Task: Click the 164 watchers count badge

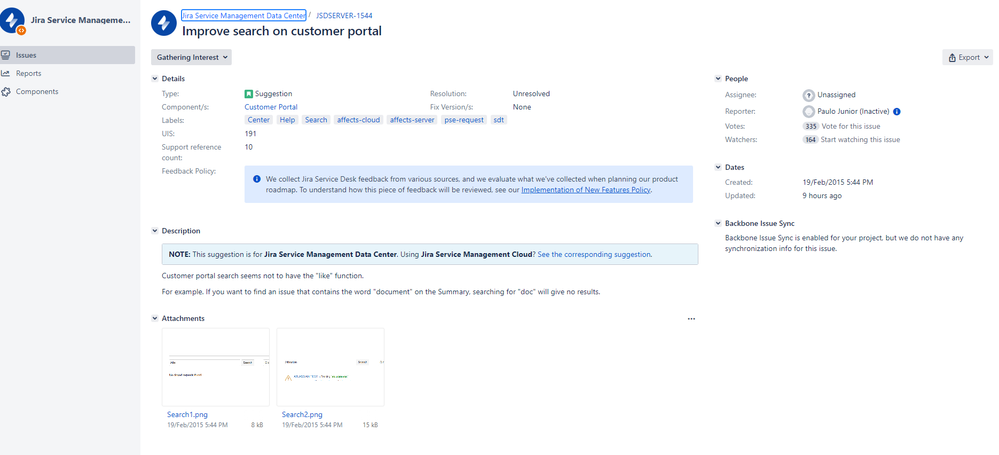Action: [810, 140]
